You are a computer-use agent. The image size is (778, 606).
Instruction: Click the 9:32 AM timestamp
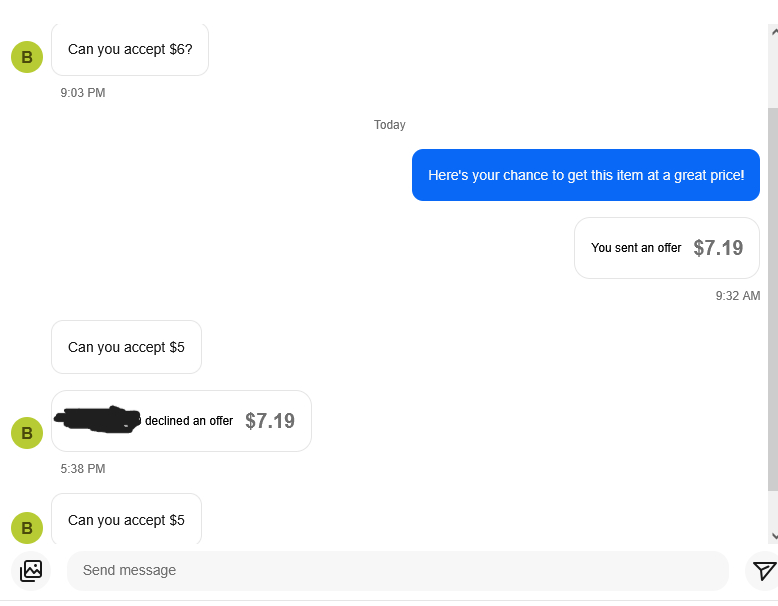(738, 296)
